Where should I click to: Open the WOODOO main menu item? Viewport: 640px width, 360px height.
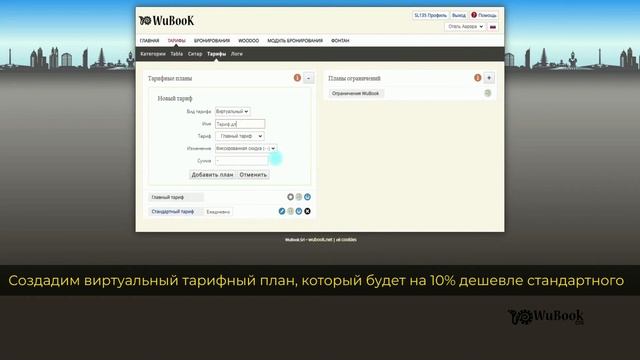tap(249, 41)
